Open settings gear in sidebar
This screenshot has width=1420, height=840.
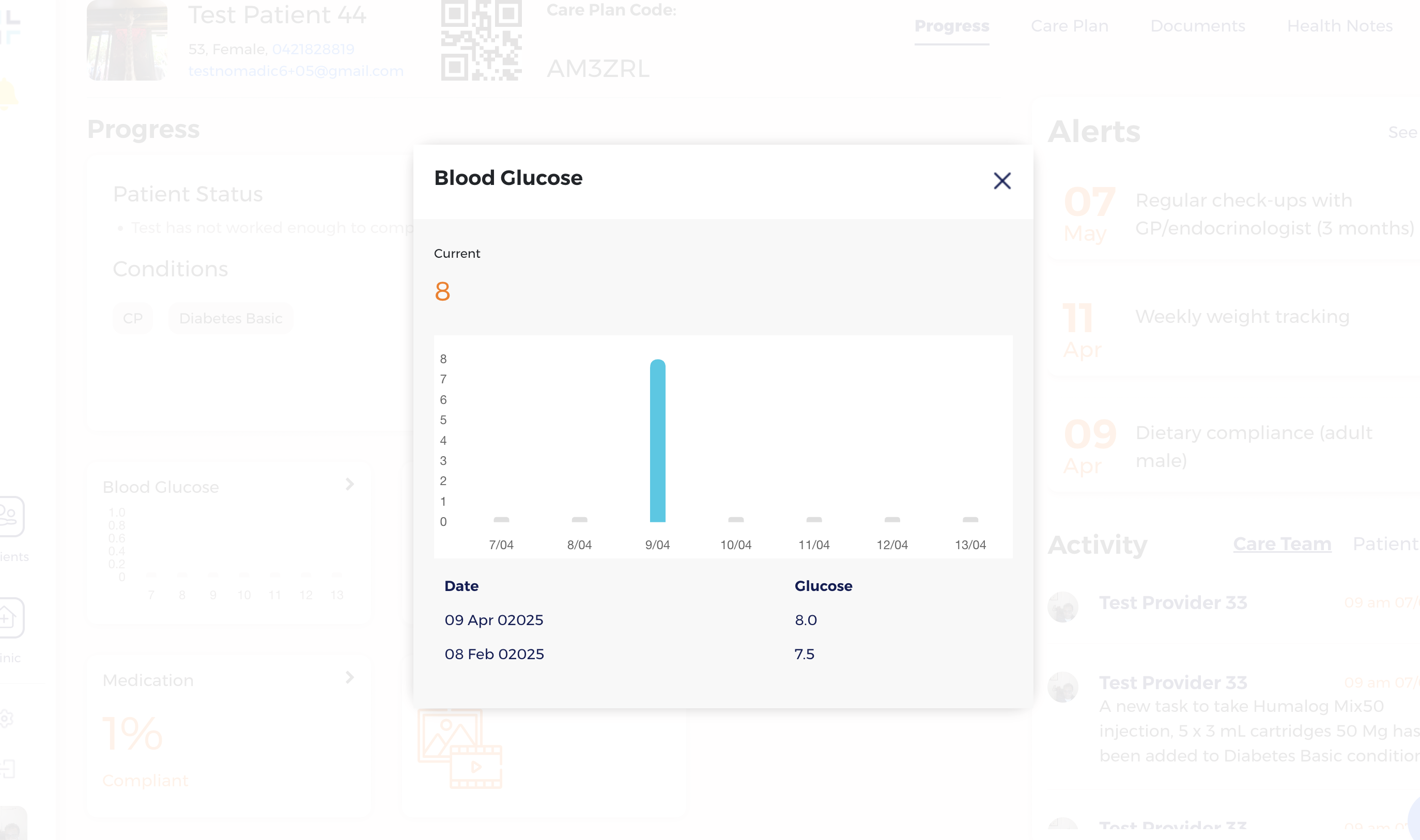(x=6, y=718)
